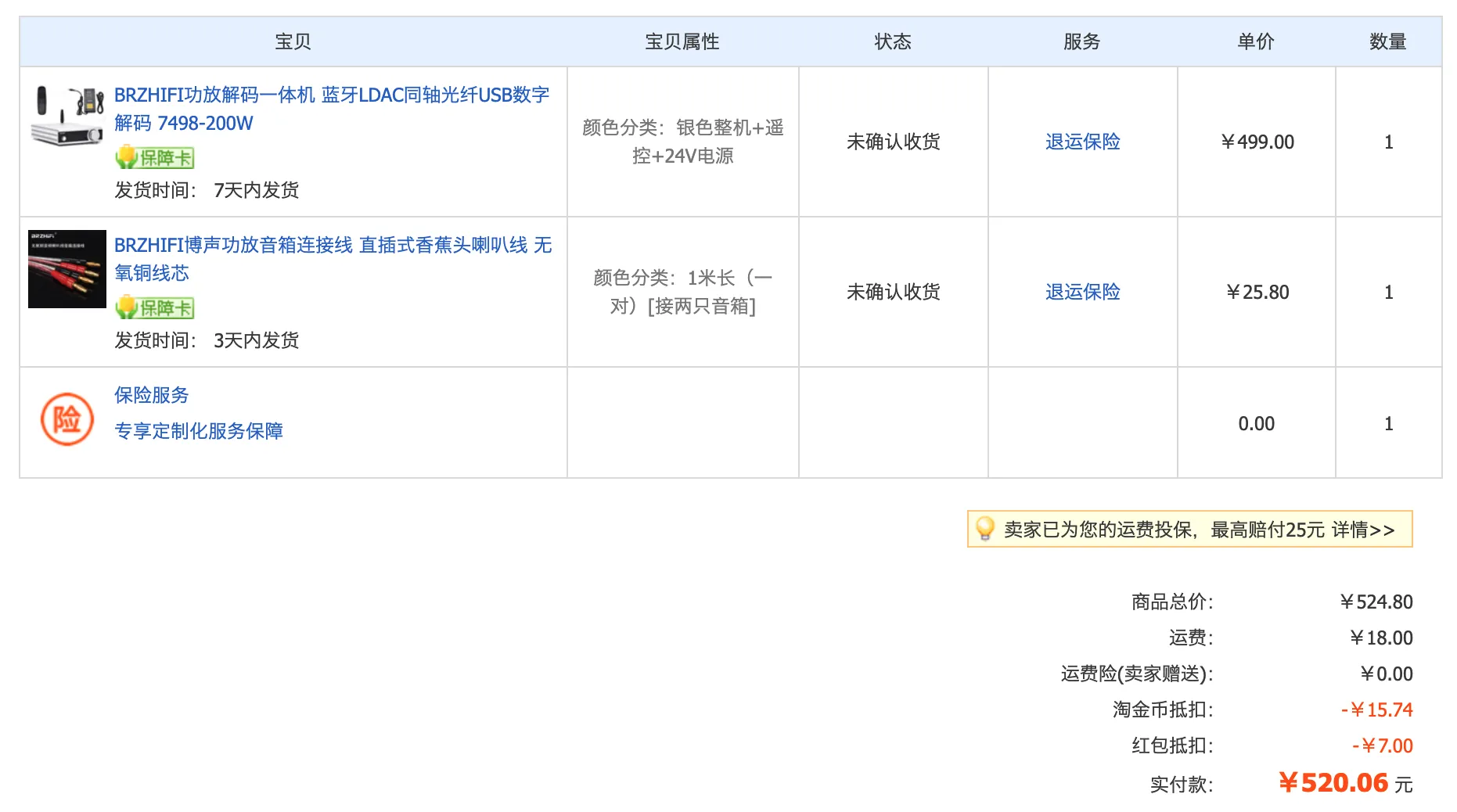Open the 保险服务 link
1457x812 pixels.
152,395
